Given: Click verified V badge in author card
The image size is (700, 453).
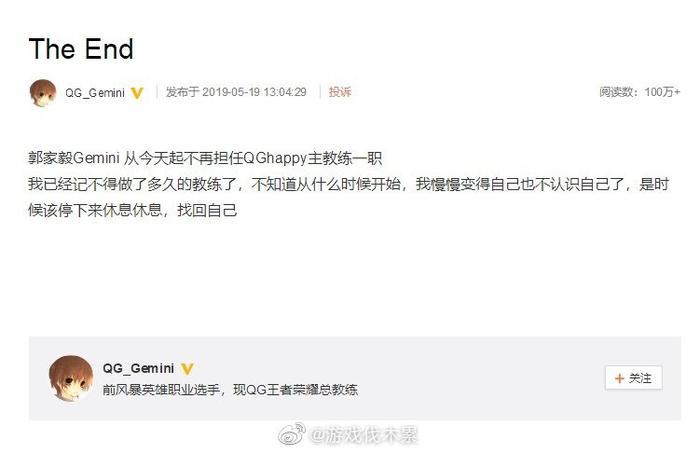Looking at the screenshot, I should pos(188,369).
